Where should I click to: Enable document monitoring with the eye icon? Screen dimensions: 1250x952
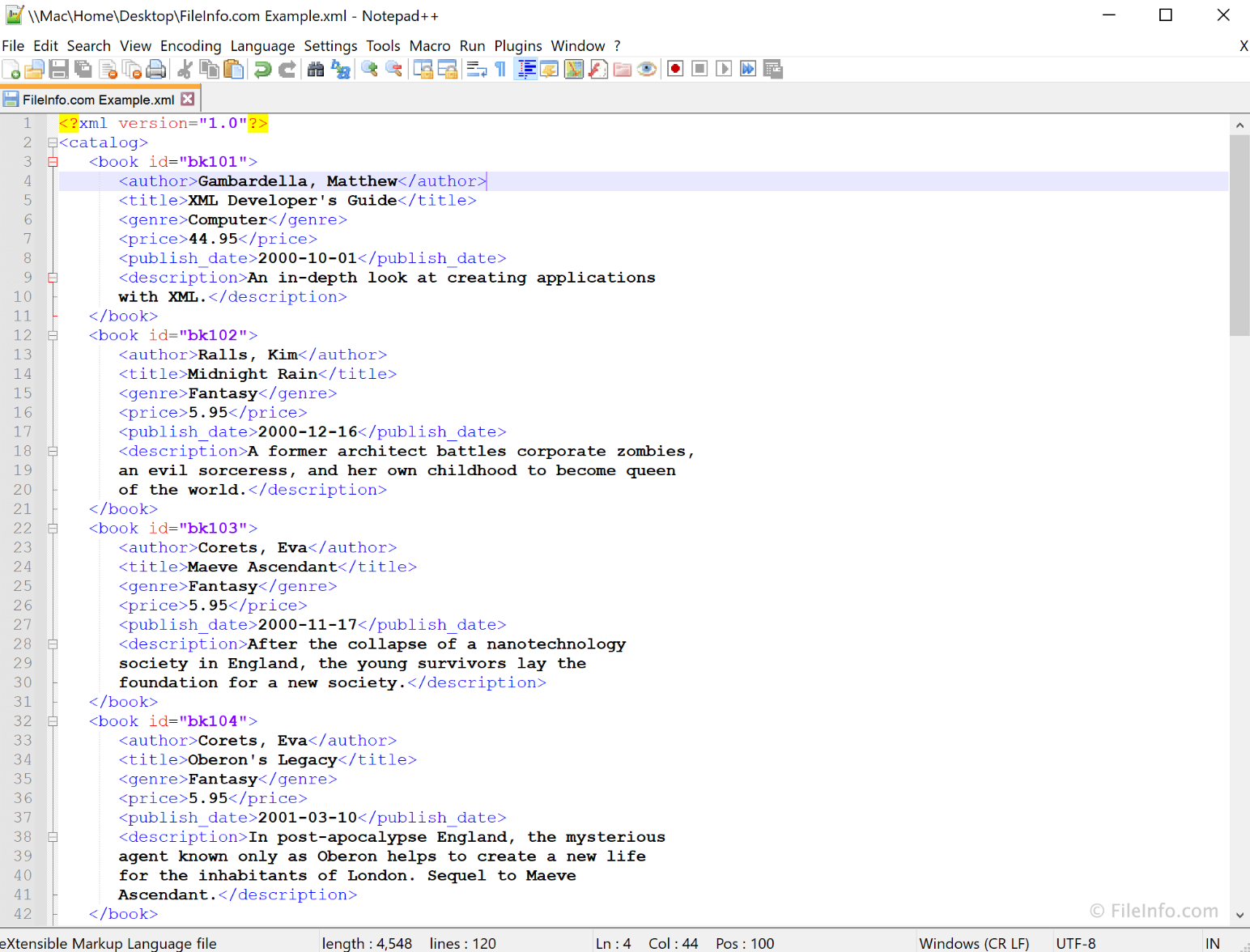point(647,69)
